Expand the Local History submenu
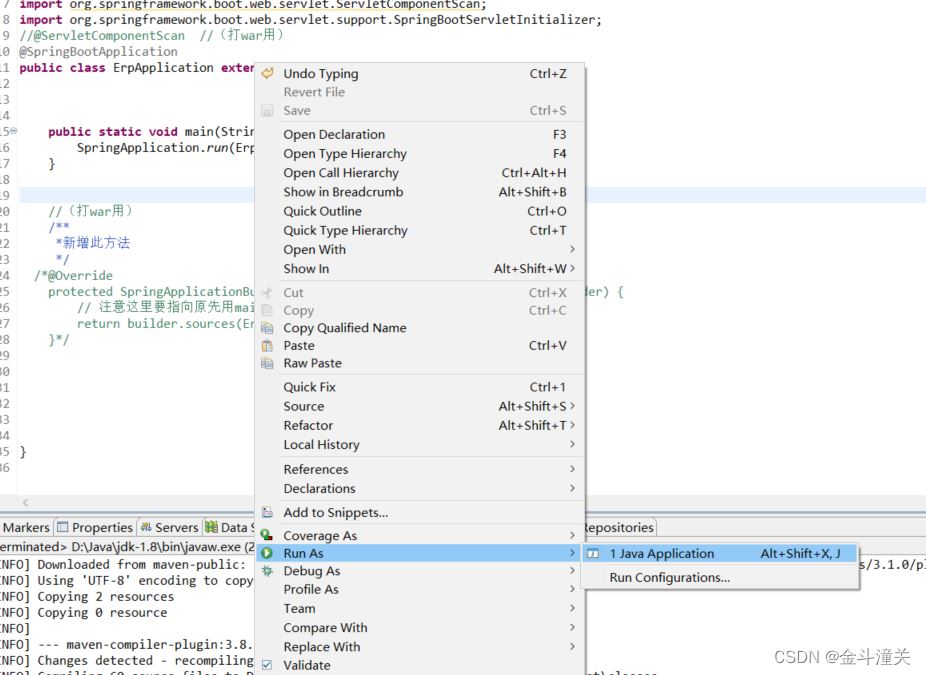926x675 pixels. 572,444
